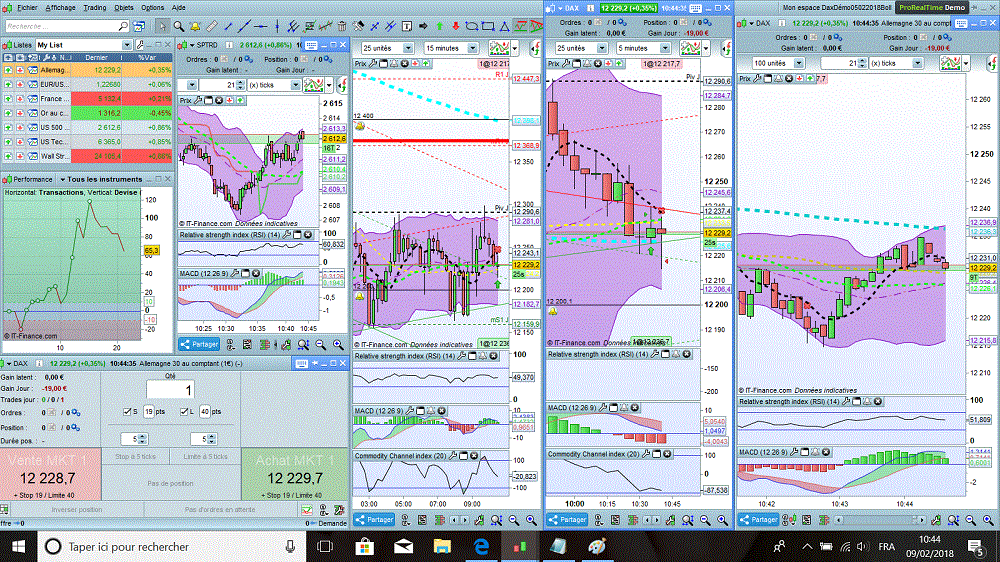
Task: Open the chart icon beside the search box
Action: pyautogui.click(x=139, y=26)
